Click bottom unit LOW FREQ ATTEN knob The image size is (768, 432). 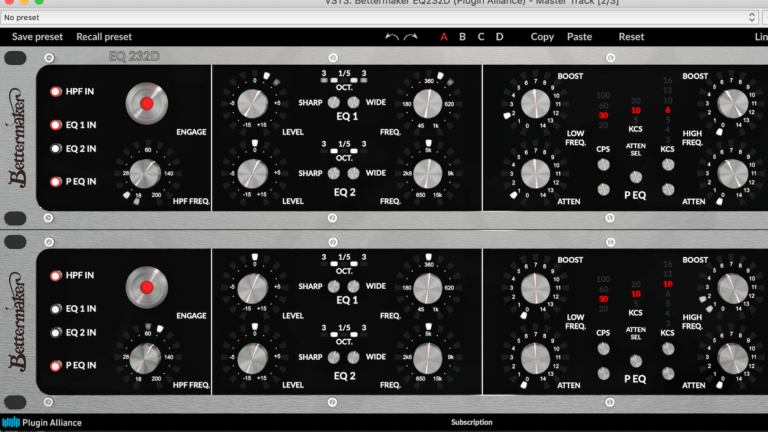535,358
